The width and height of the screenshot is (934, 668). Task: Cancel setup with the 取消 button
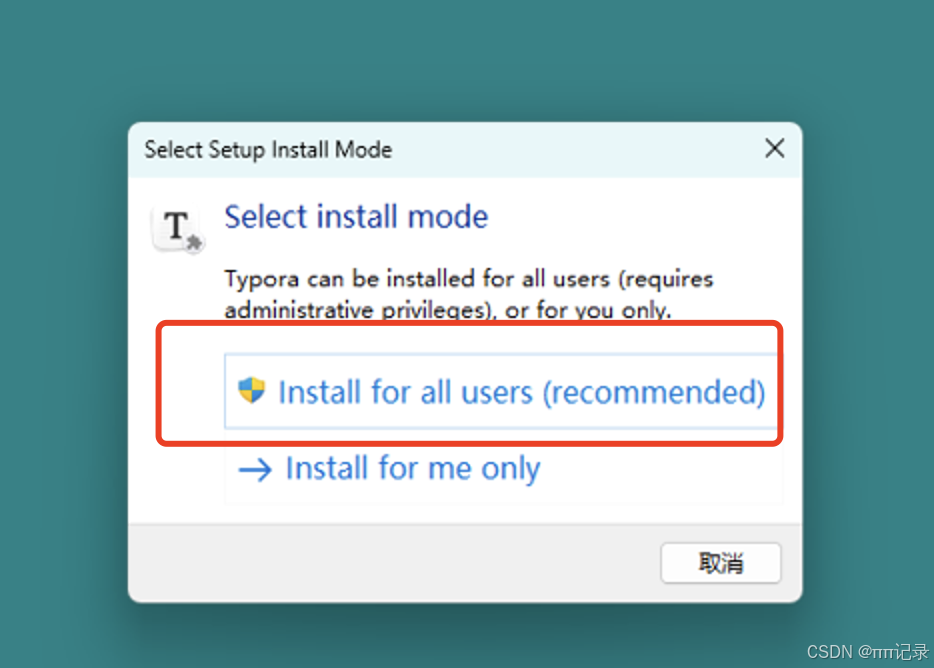pyautogui.click(x=721, y=563)
